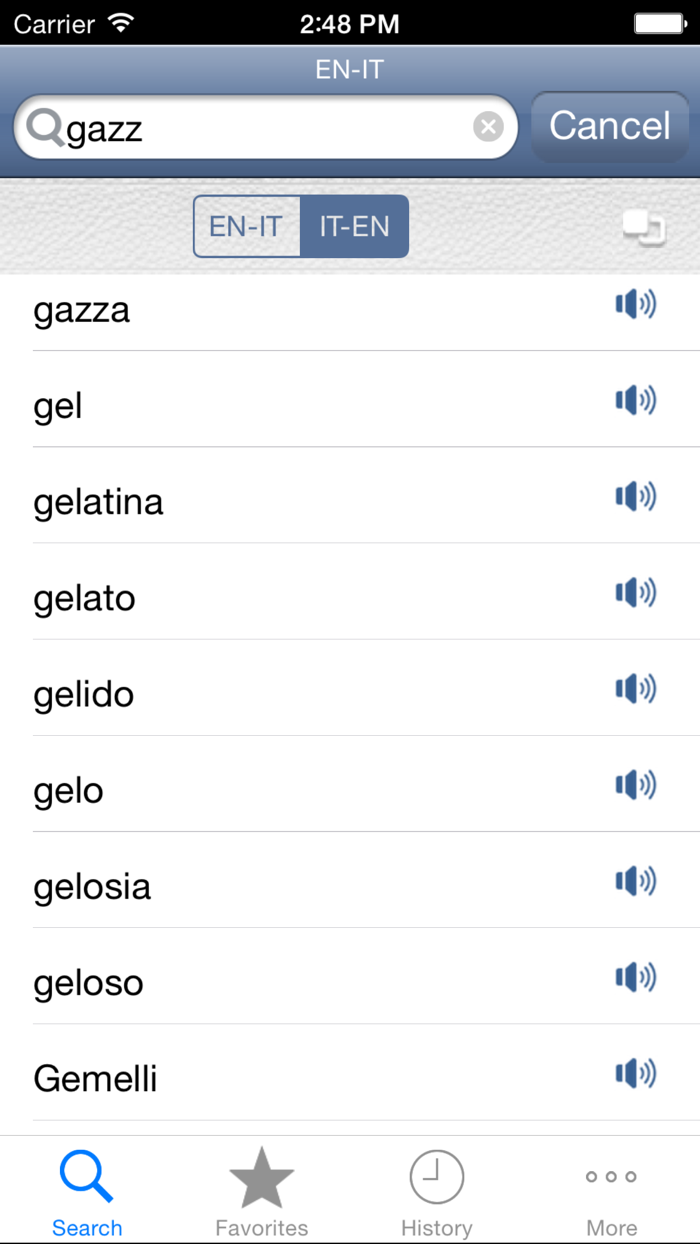Screen dimensions: 700x1244
Task: Click the swap languages icon above the word list
Action: [x=645, y=226]
